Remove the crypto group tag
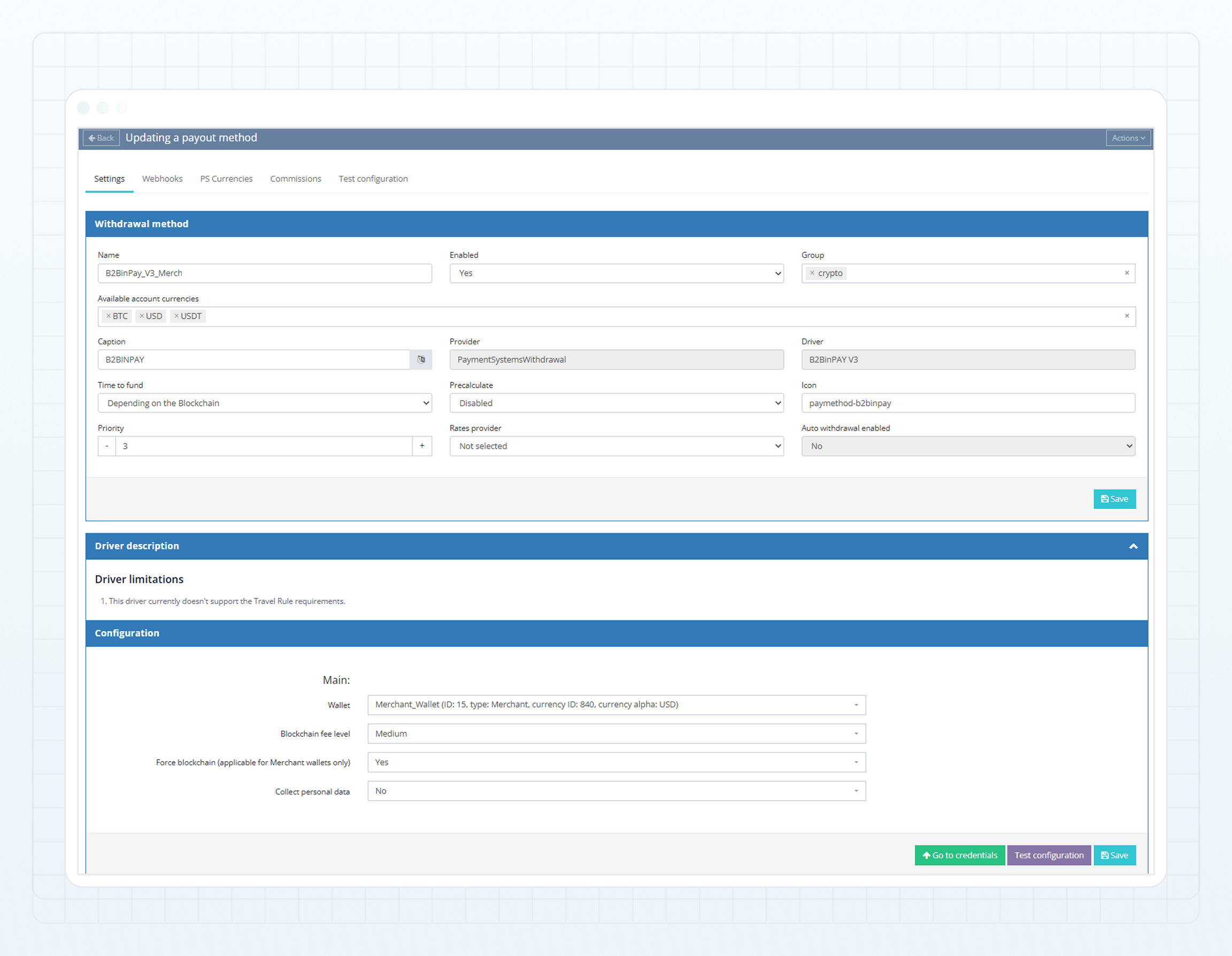The image size is (1232, 956). pyautogui.click(x=812, y=274)
